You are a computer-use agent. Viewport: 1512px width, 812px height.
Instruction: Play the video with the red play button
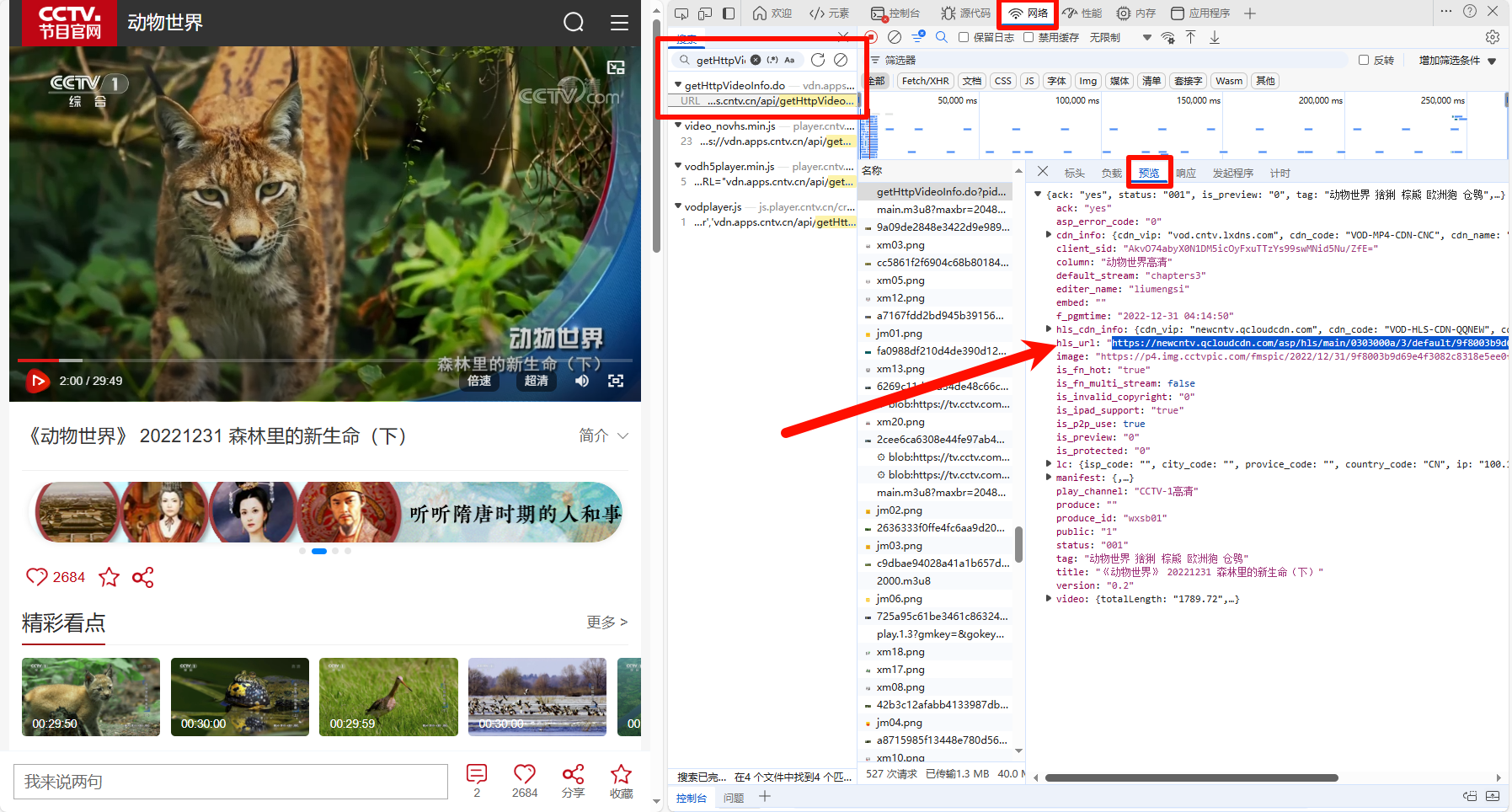37,382
